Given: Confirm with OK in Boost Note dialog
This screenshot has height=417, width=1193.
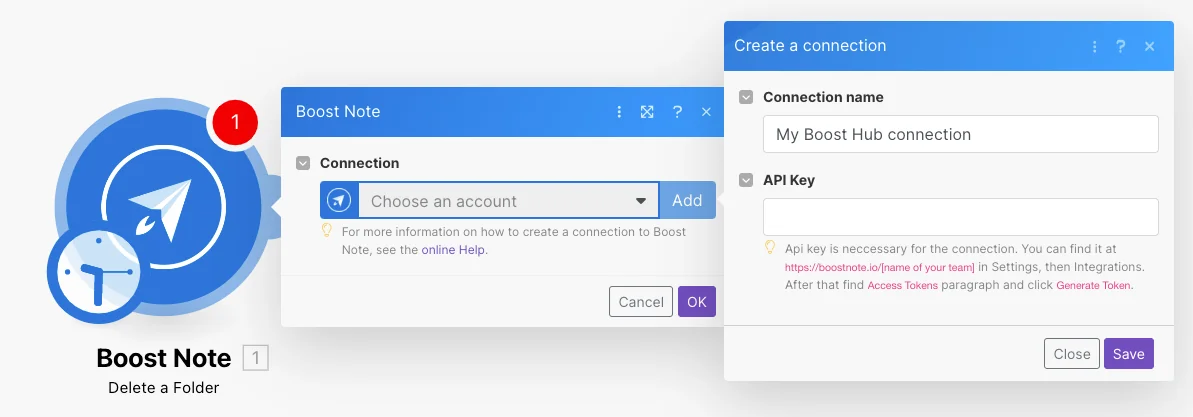Looking at the screenshot, I should [x=697, y=301].
